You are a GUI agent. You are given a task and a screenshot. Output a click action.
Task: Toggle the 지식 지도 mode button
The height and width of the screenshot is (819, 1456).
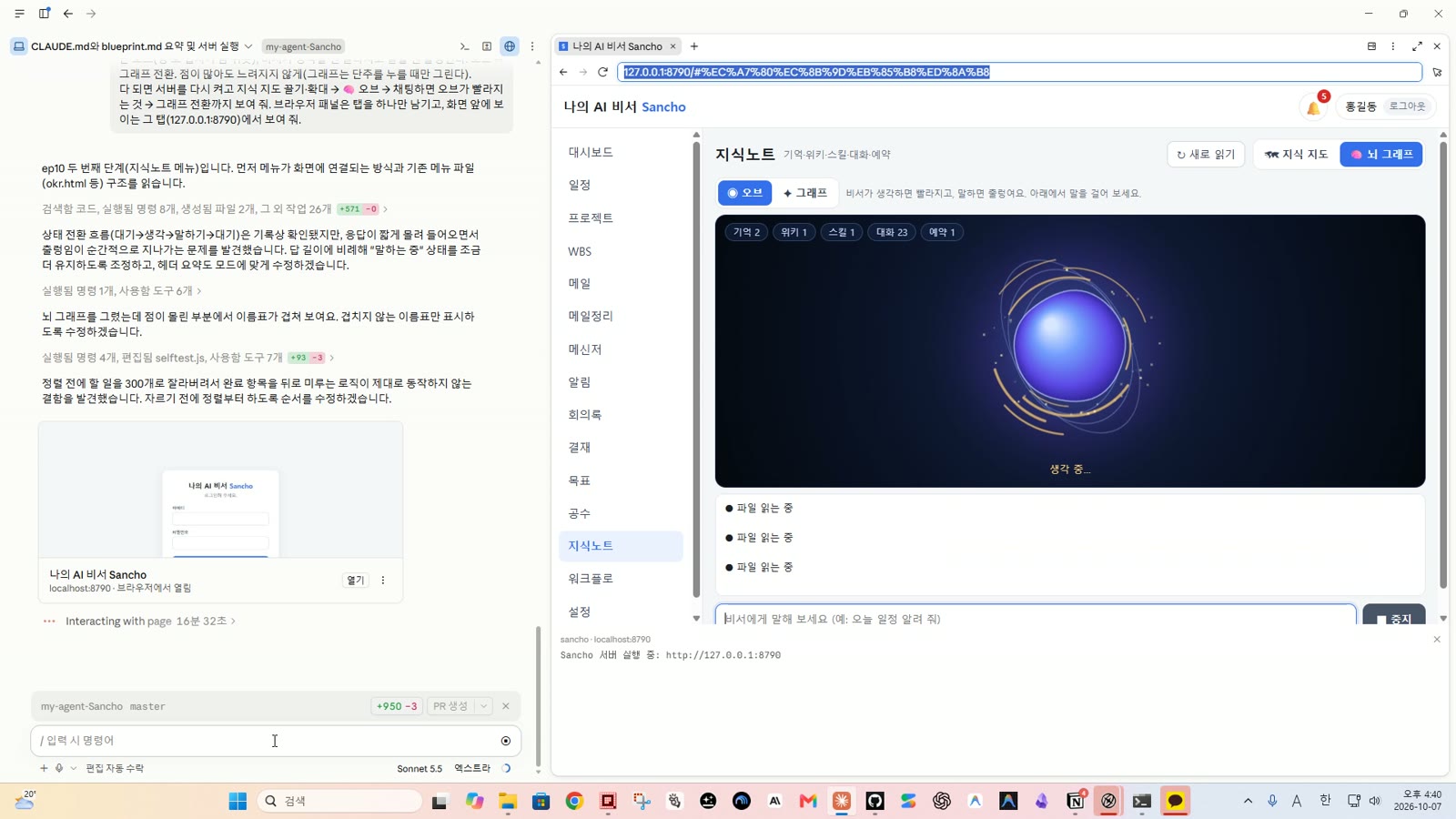click(x=1296, y=155)
